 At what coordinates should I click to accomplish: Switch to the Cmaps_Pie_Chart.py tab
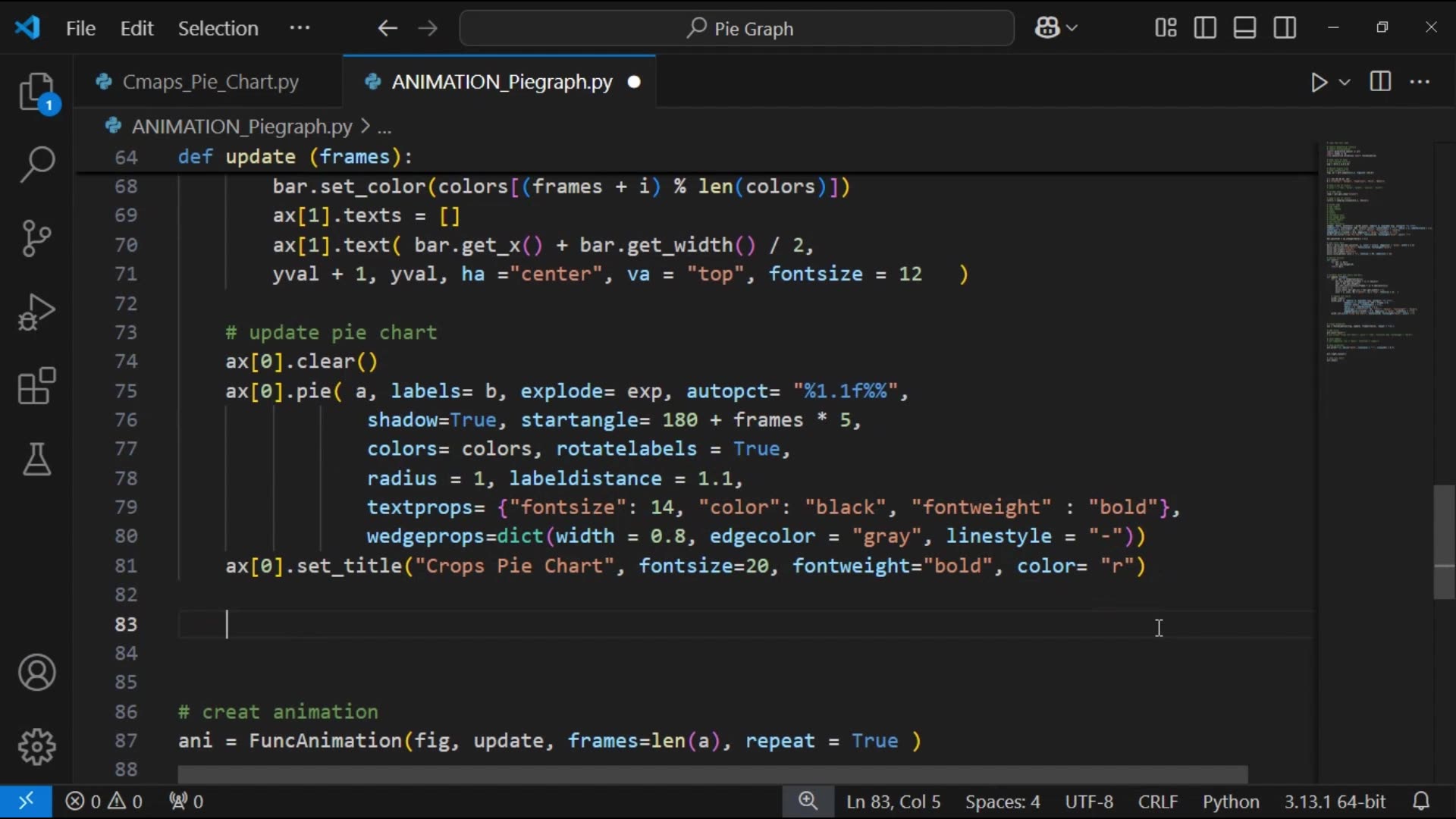click(x=210, y=81)
